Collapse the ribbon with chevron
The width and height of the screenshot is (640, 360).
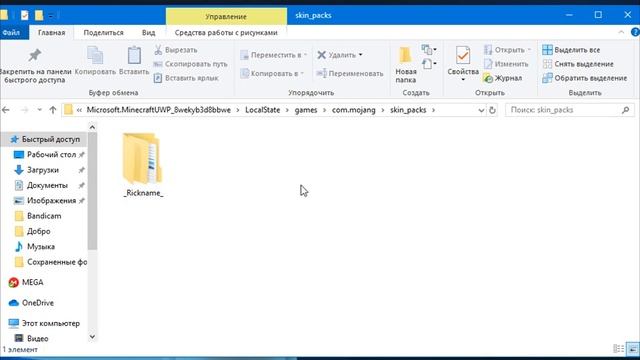(621, 32)
